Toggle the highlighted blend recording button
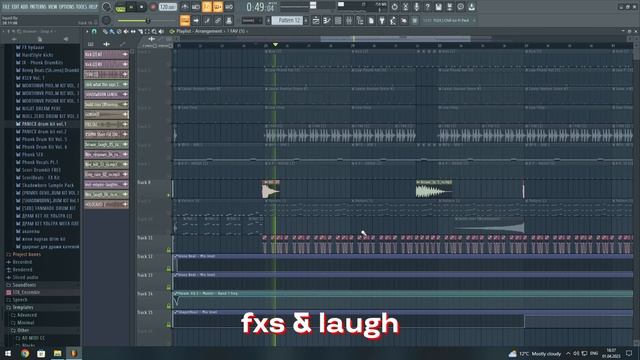Viewport: 640px width, 360px height. click(218, 7)
